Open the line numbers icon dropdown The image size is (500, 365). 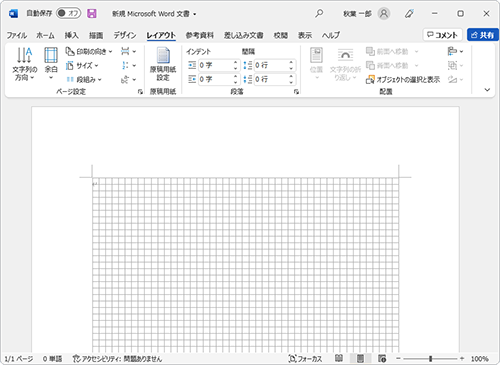click(x=128, y=65)
